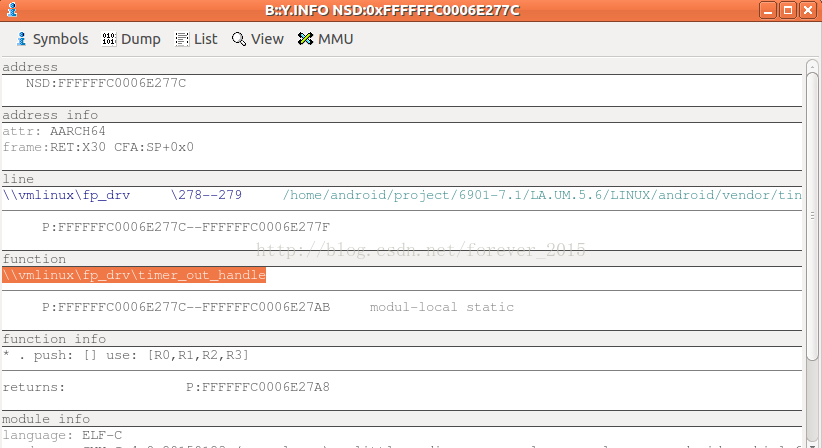Open the MMU toolbar button
Image resolution: width=822 pixels, height=448 pixels.
pyautogui.click(x=325, y=39)
